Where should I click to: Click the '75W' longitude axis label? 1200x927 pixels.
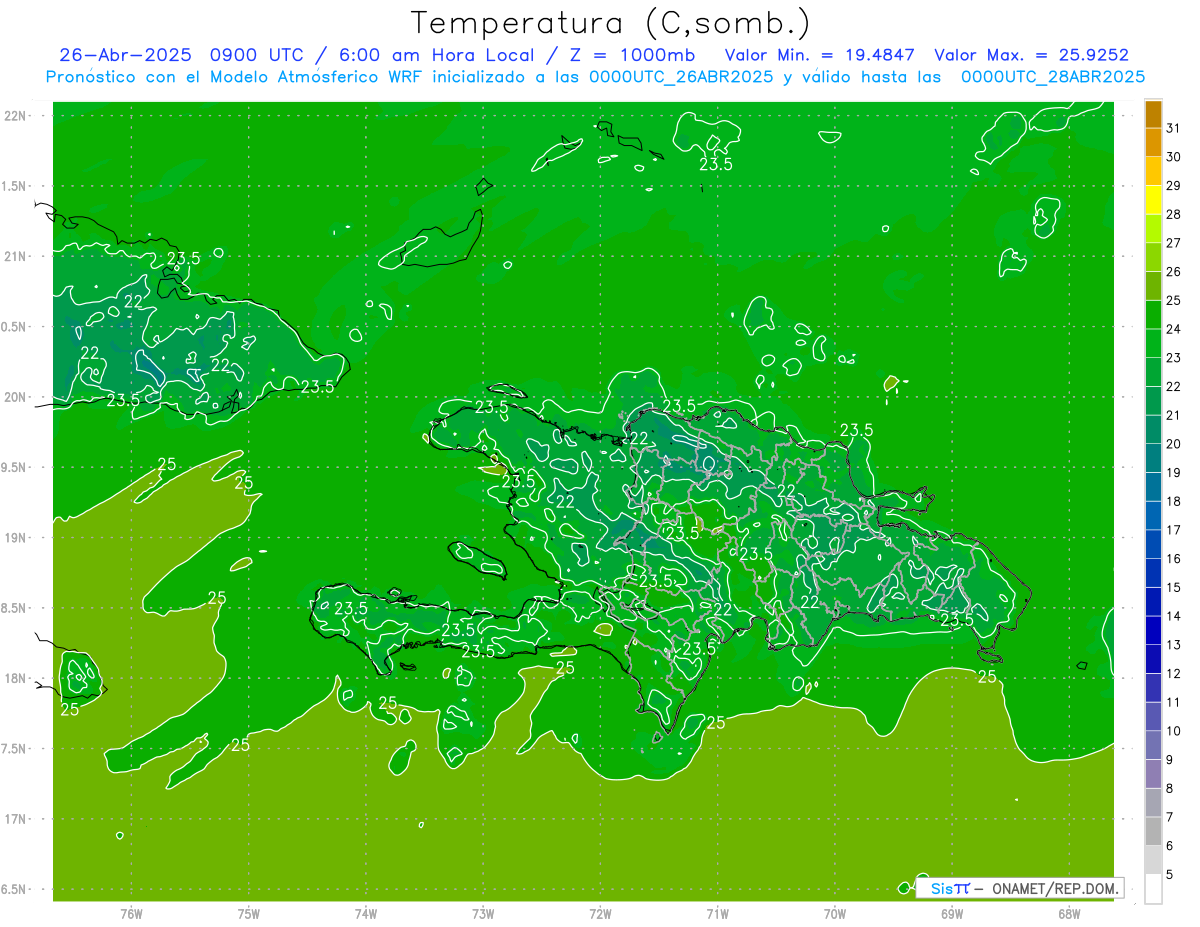point(248,913)
